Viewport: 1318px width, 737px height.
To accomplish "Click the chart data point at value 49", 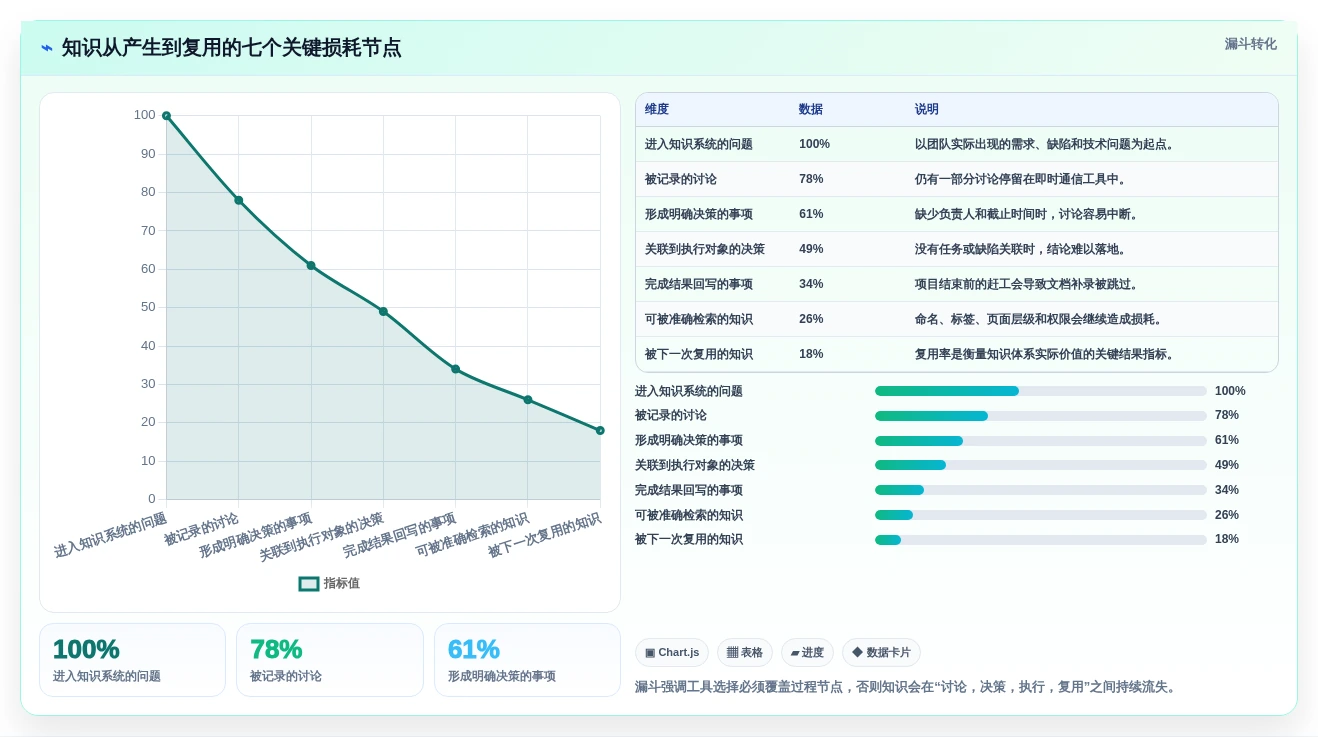I will coord(383,311).
